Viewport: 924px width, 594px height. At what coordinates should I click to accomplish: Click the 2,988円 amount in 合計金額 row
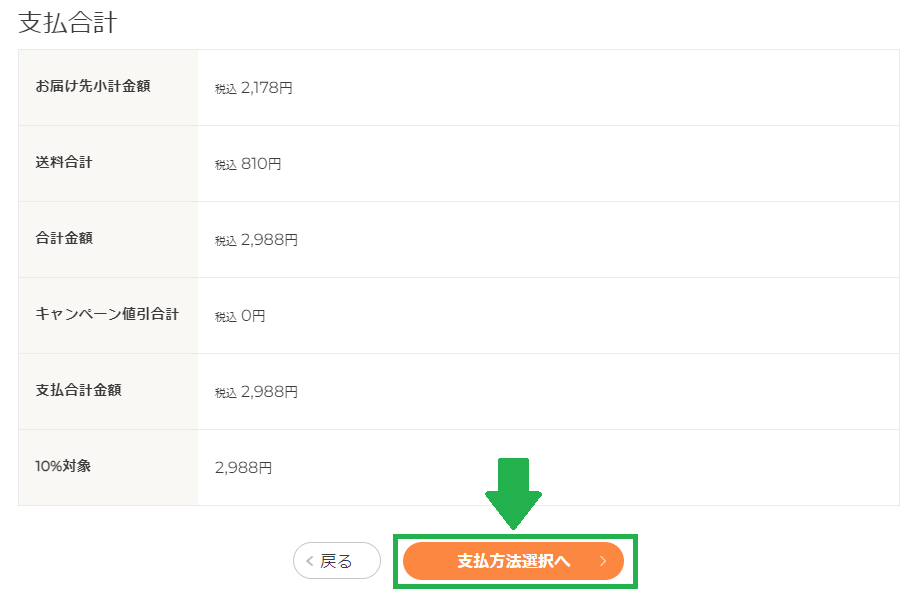269,240
